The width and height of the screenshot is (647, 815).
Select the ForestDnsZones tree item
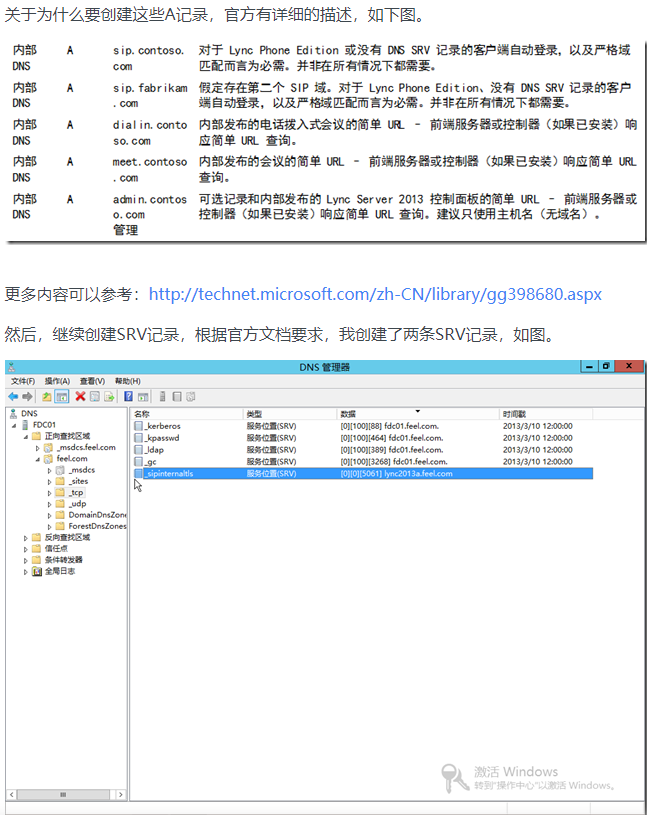(x=97, y=527)
